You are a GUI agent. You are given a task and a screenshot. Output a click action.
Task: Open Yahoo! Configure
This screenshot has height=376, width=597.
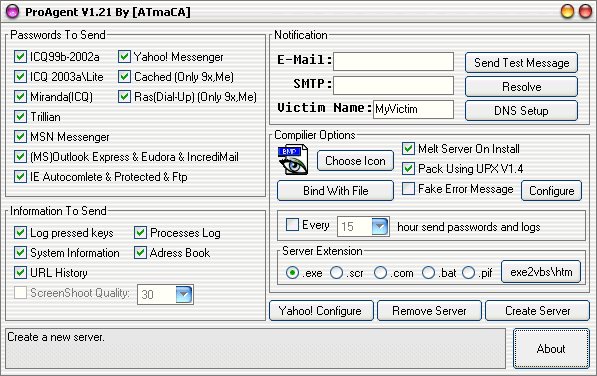coord(321,311)
